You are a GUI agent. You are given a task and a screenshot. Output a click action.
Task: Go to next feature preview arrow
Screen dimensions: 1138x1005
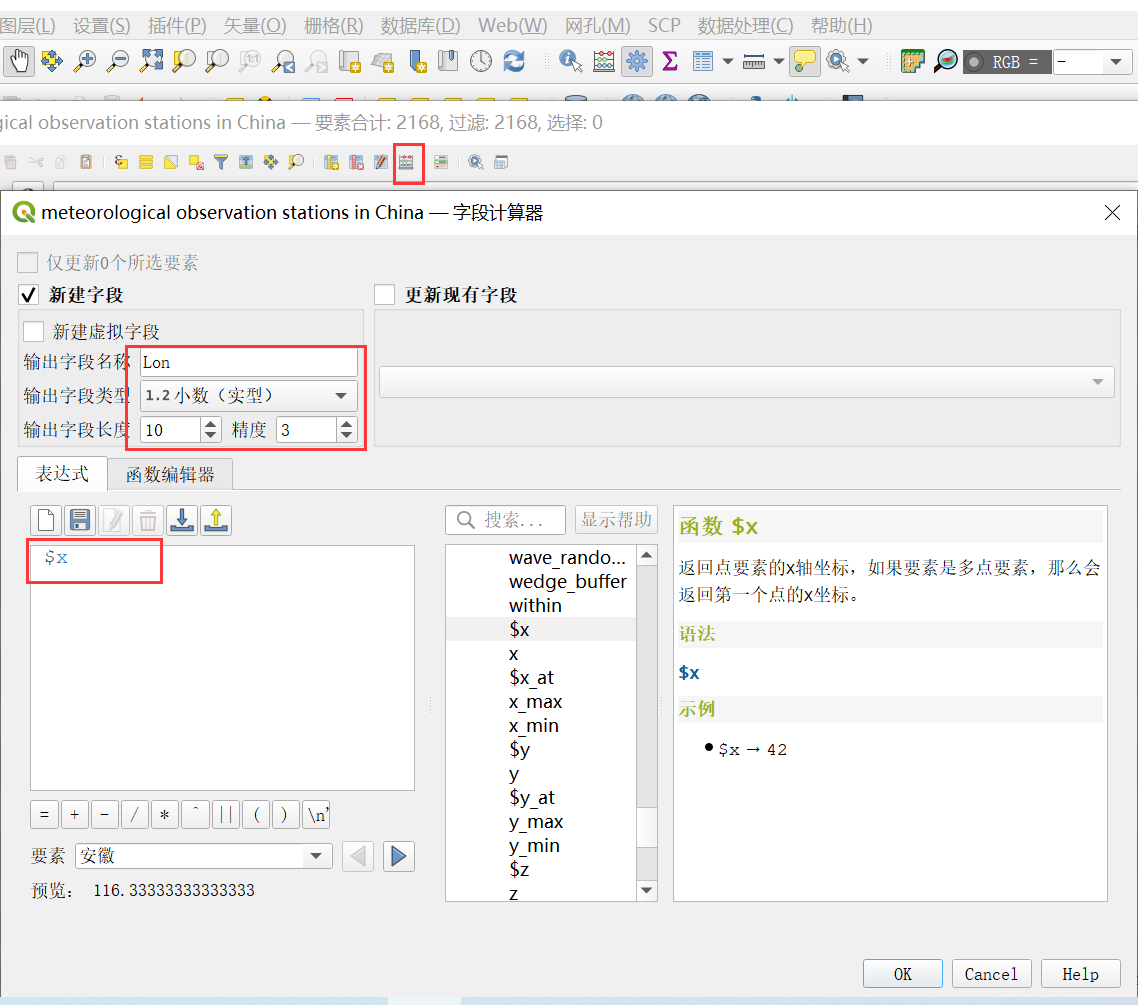coord(398,856)
